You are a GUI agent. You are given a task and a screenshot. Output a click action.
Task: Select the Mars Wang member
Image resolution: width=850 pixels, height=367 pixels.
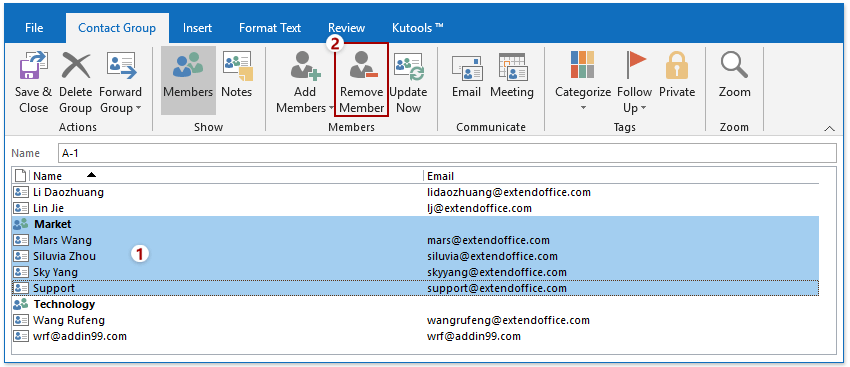[415, 240]
